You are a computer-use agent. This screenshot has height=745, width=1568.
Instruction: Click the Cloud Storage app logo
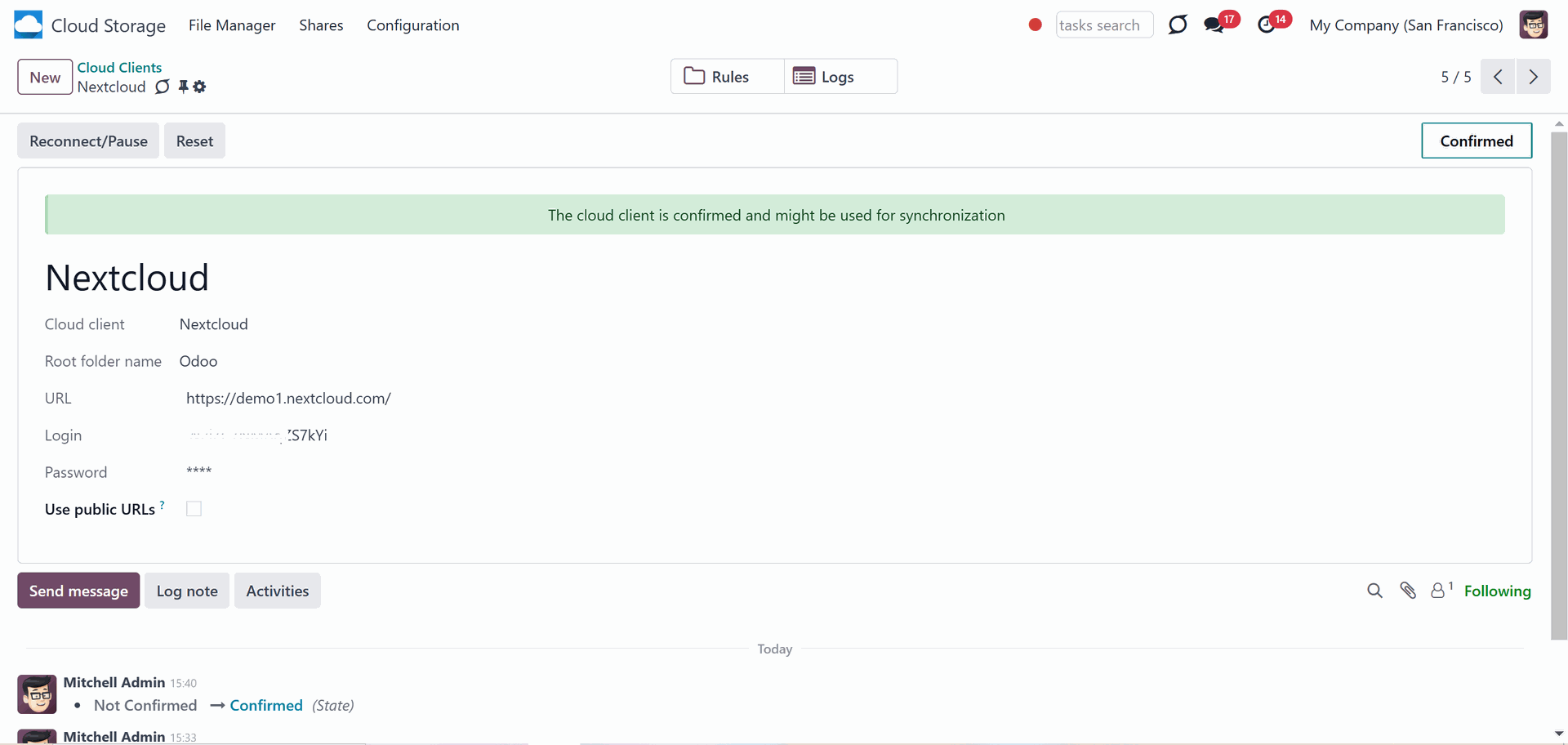pyautogui.click(x=28, y=25)
